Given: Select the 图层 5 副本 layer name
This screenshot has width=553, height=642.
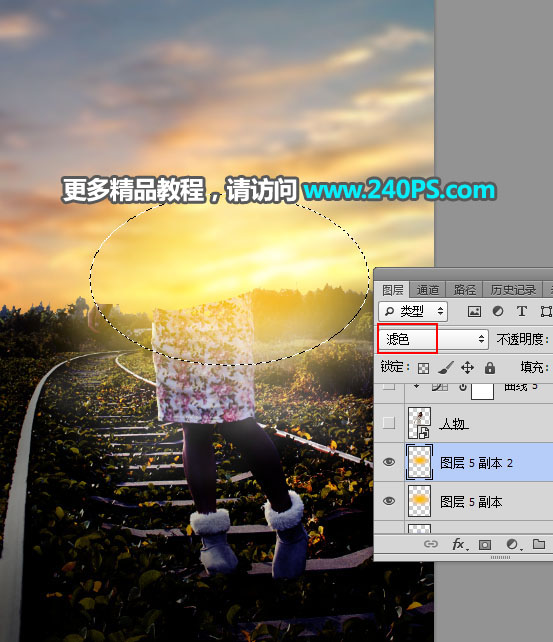Looking at the screenshot, I should tap(471, 502).
